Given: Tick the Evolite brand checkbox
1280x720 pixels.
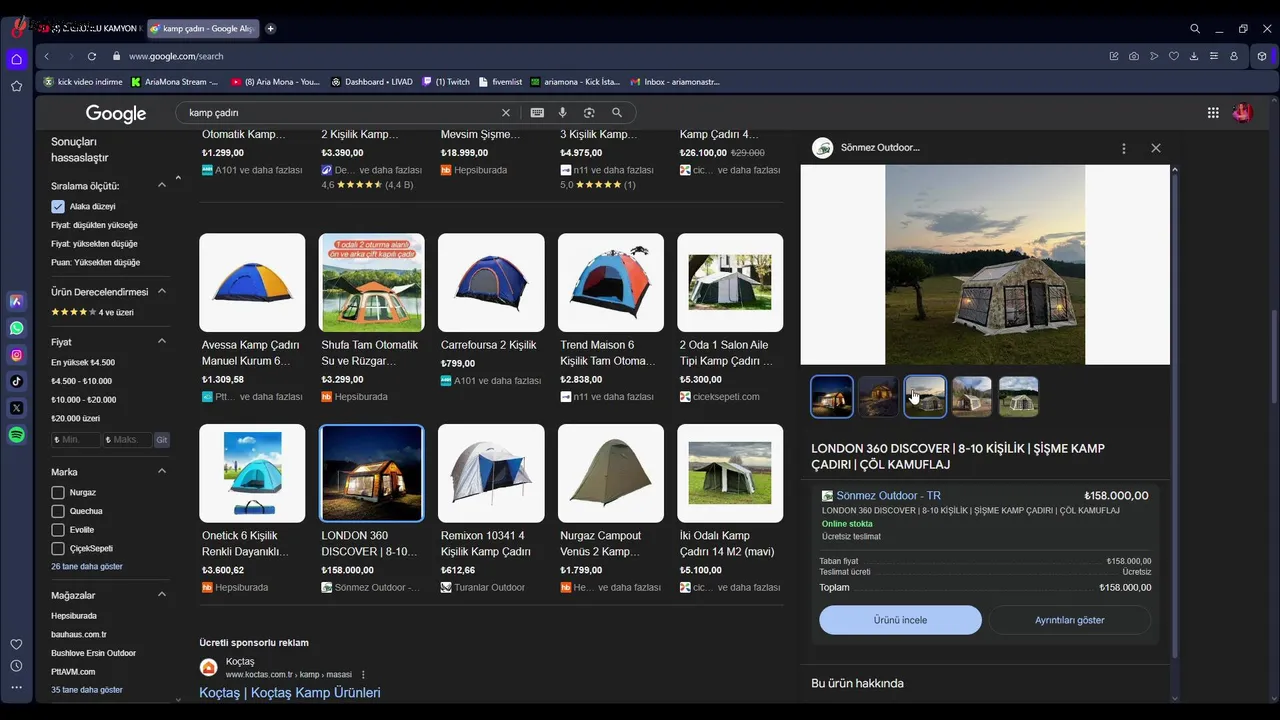Looking at the screenshot, I should point(58,530).
